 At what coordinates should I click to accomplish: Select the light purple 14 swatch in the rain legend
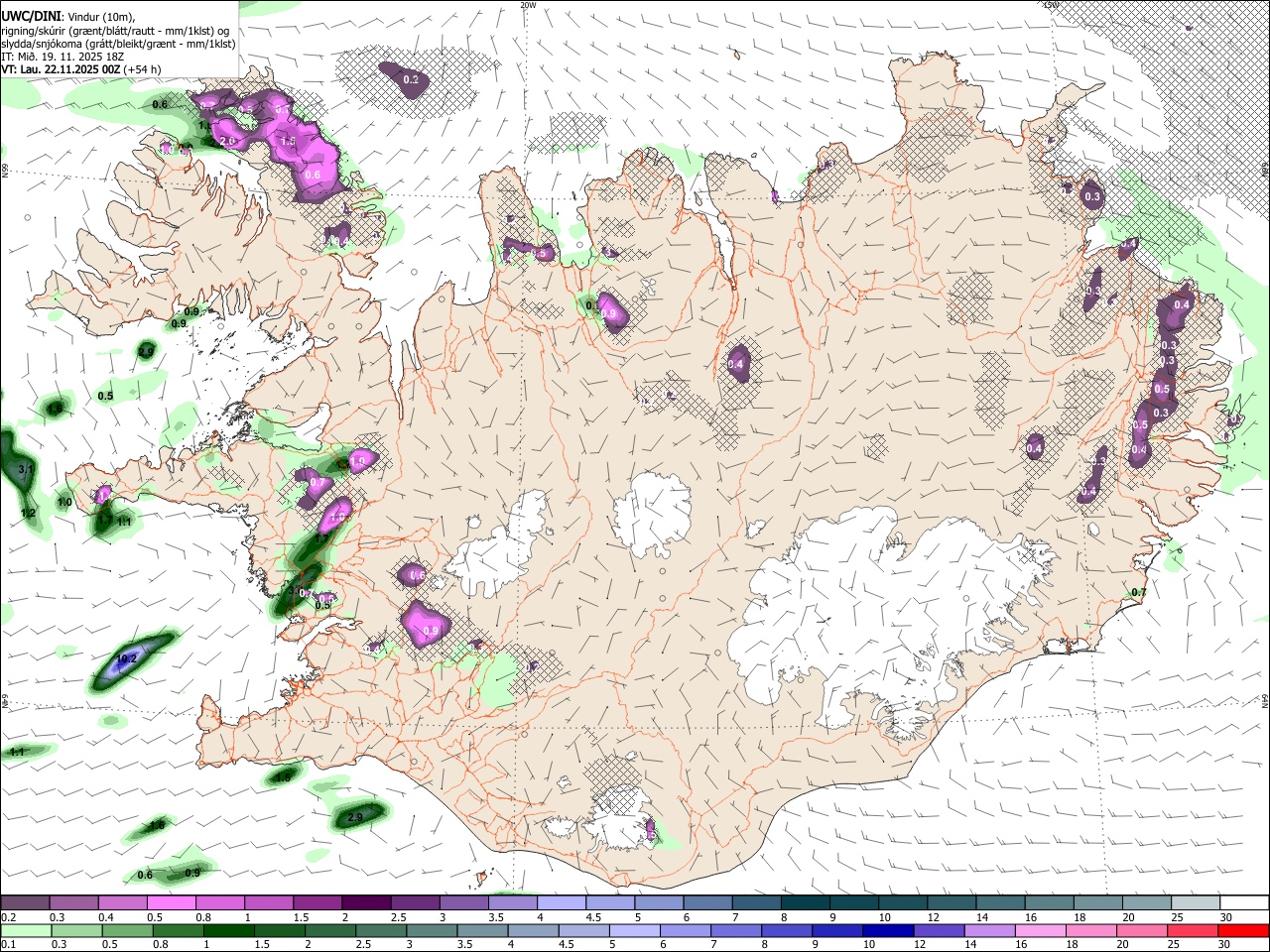[x=988, y=929]
